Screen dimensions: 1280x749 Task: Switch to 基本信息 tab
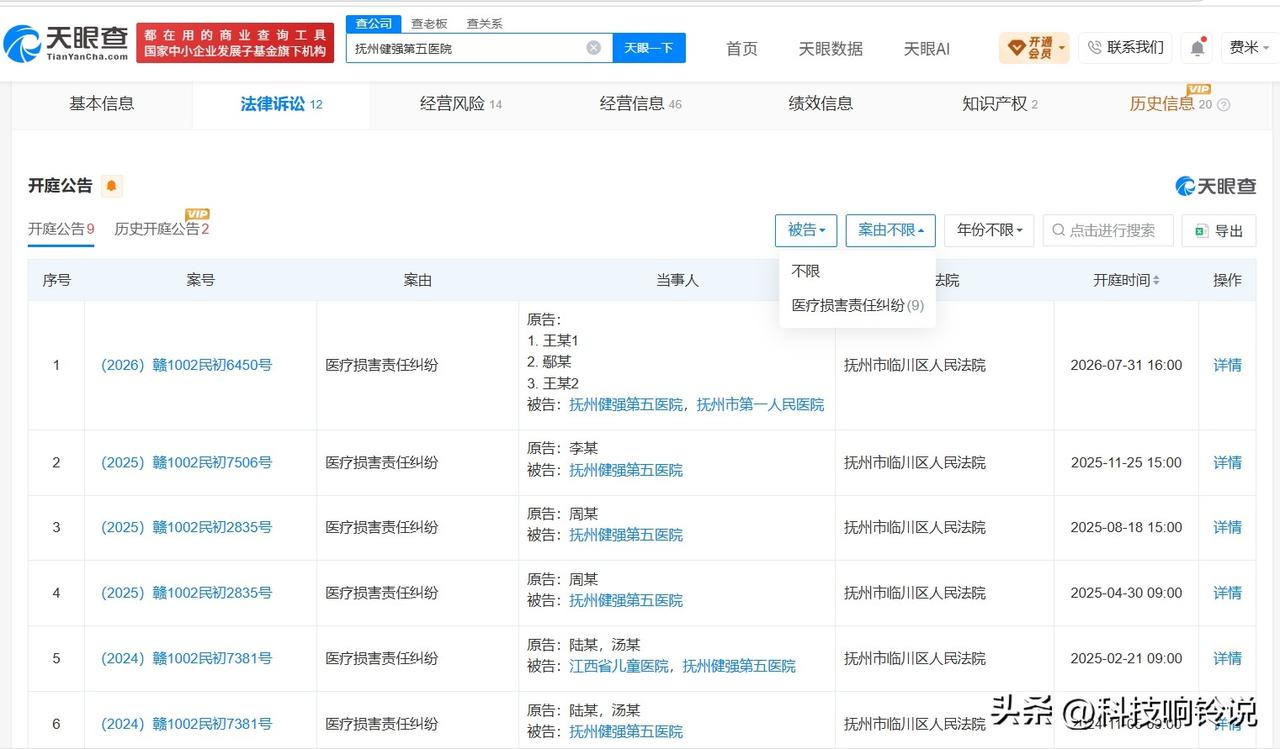pos(101,103)
